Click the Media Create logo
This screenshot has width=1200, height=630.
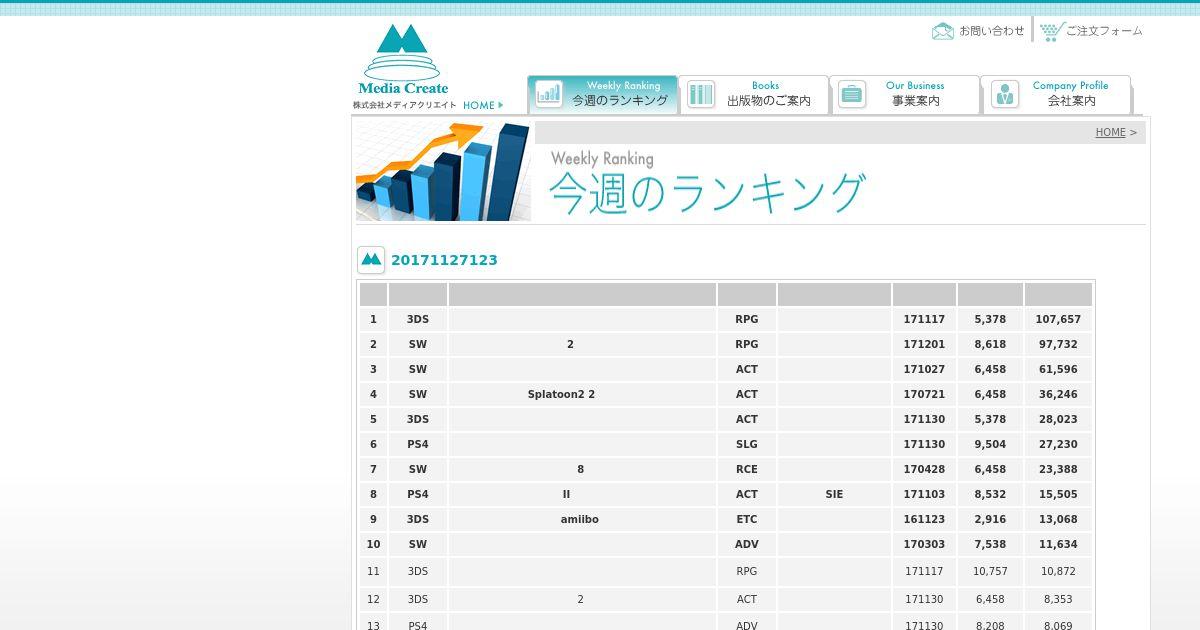(x=404, y=61)
